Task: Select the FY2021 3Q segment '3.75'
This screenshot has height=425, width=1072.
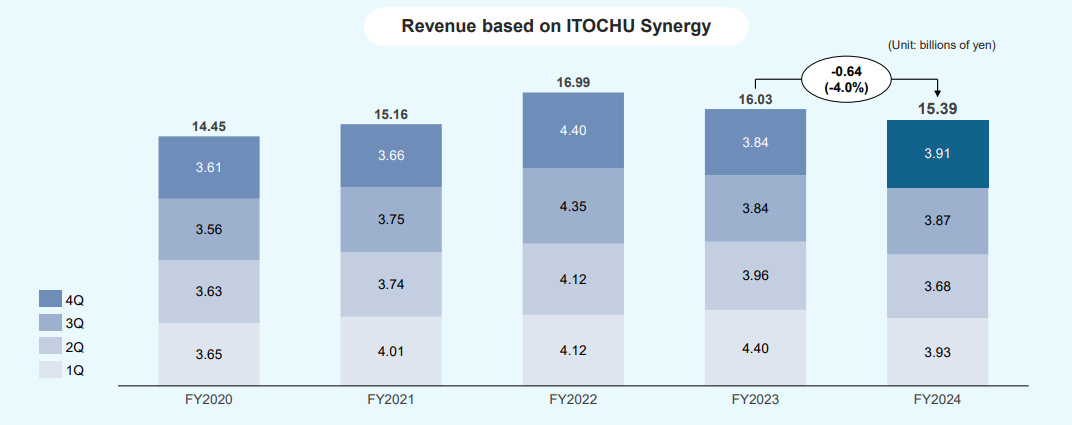Action: tap(391, 219)
